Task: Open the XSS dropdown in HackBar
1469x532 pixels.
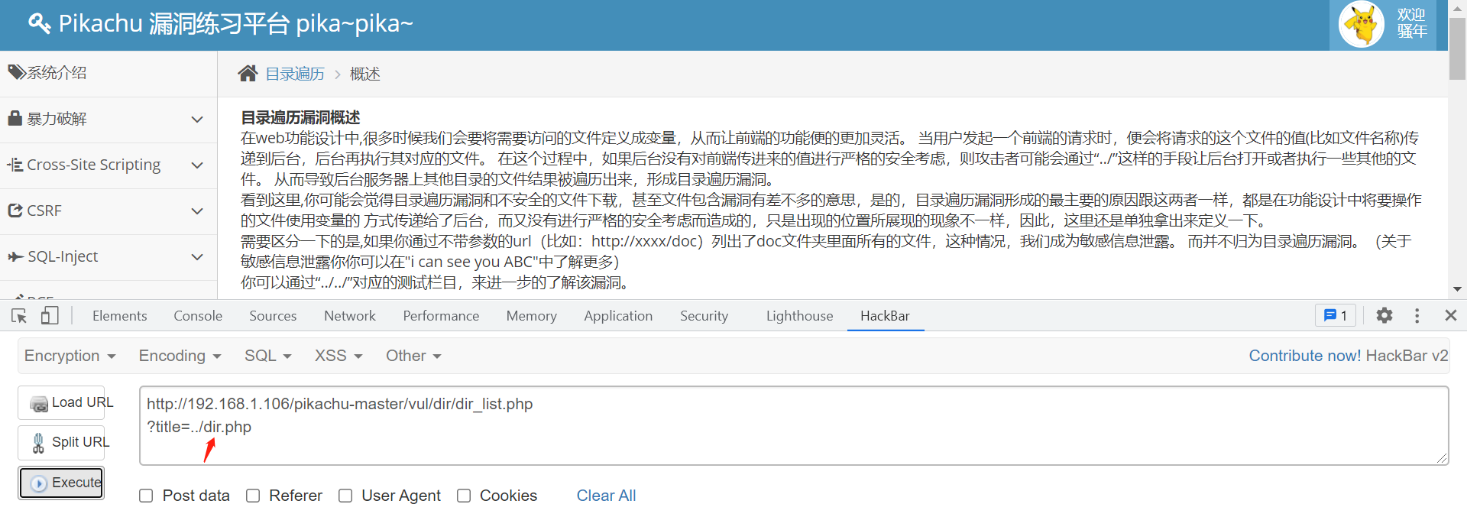Action: (339, 356)
